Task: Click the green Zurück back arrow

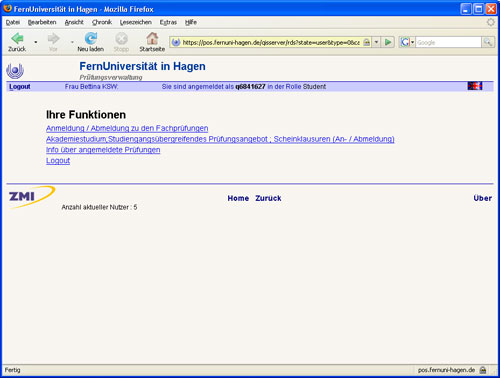Action: (x=17, y=39)
